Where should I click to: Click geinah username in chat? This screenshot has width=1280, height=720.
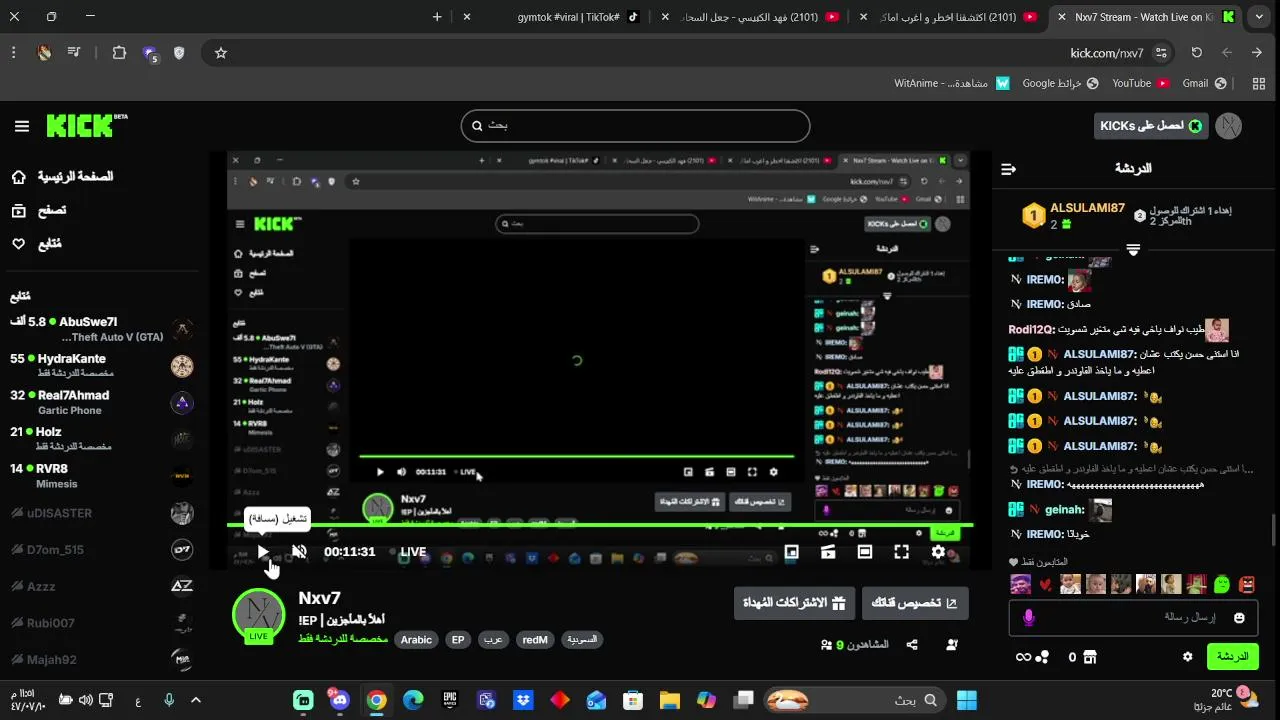(x=1064, y=510)
